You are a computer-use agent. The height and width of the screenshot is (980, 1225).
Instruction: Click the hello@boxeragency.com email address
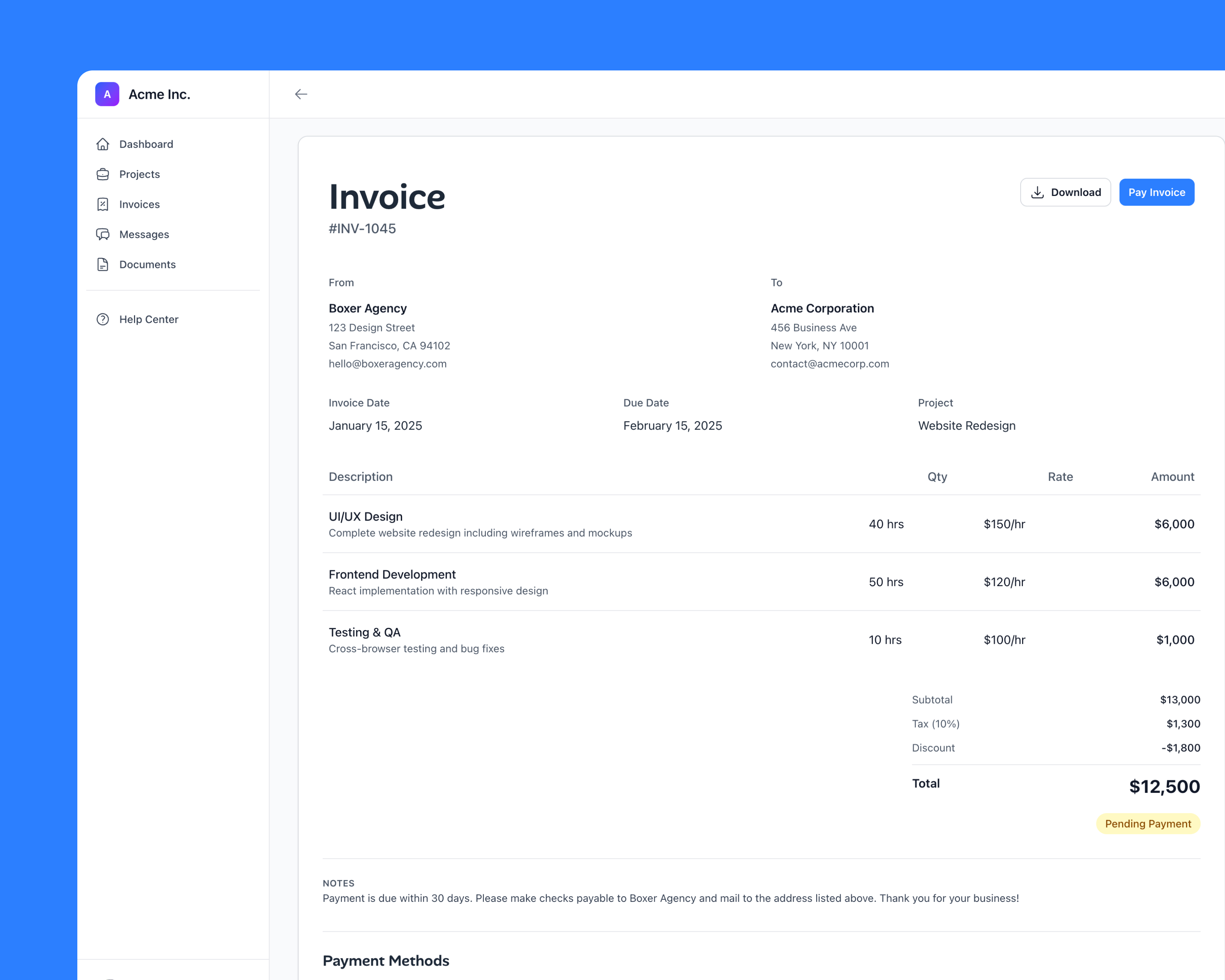coord(387,364)
